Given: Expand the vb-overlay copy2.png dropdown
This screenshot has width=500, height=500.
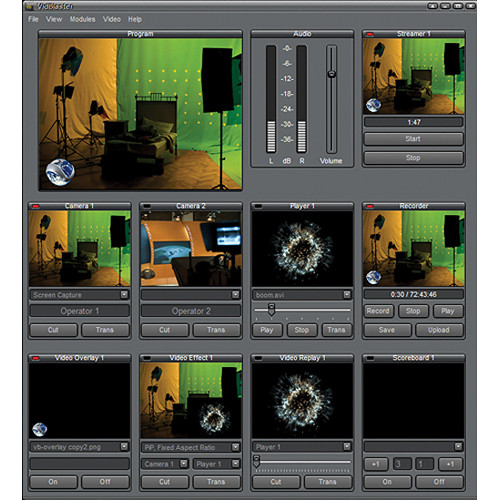Looking at the screenshot, I should pos(124,447).
